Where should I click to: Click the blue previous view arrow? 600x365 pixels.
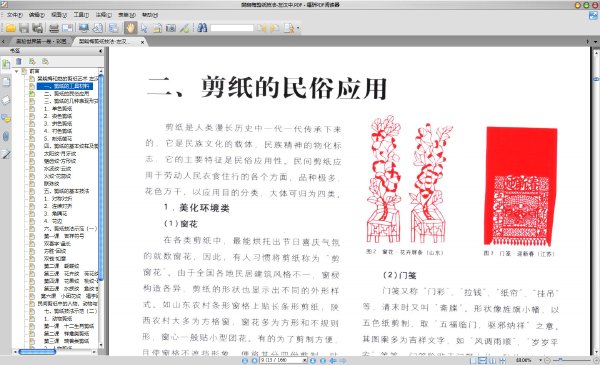[333, 360]
